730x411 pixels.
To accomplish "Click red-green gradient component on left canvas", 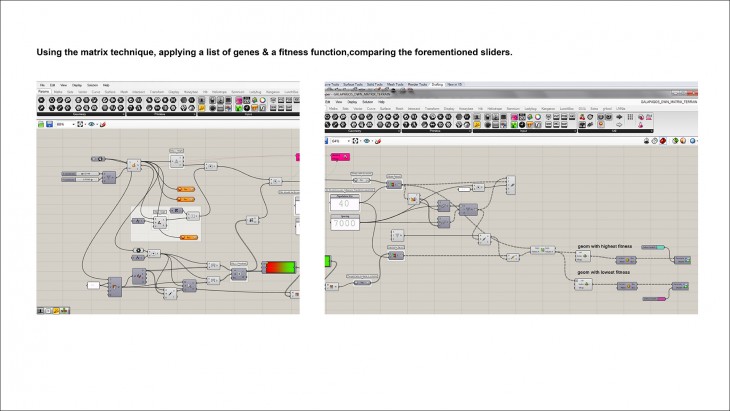I will click(279, 268).
